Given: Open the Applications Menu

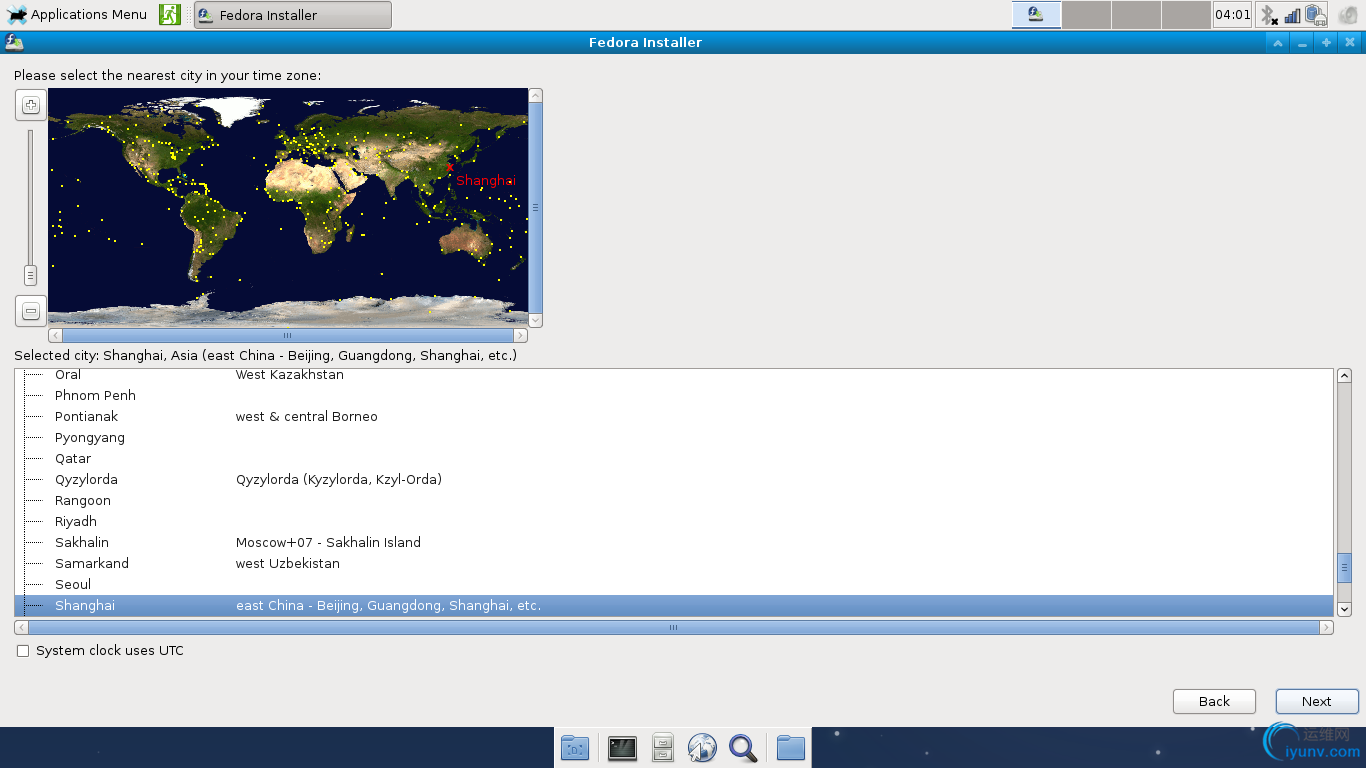Looking at the screenshot, I should point(77,15).
